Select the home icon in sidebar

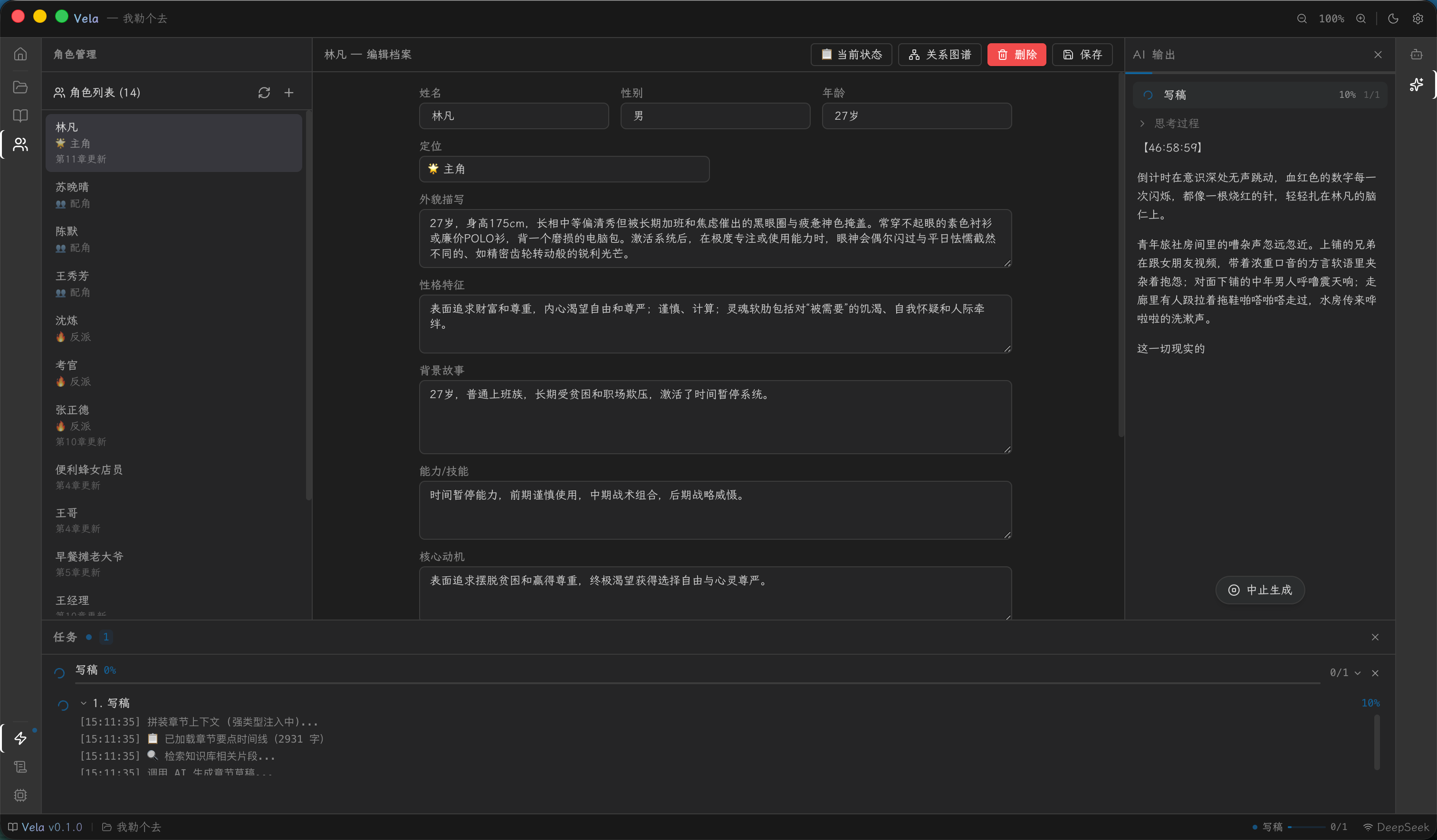point(20,53)
